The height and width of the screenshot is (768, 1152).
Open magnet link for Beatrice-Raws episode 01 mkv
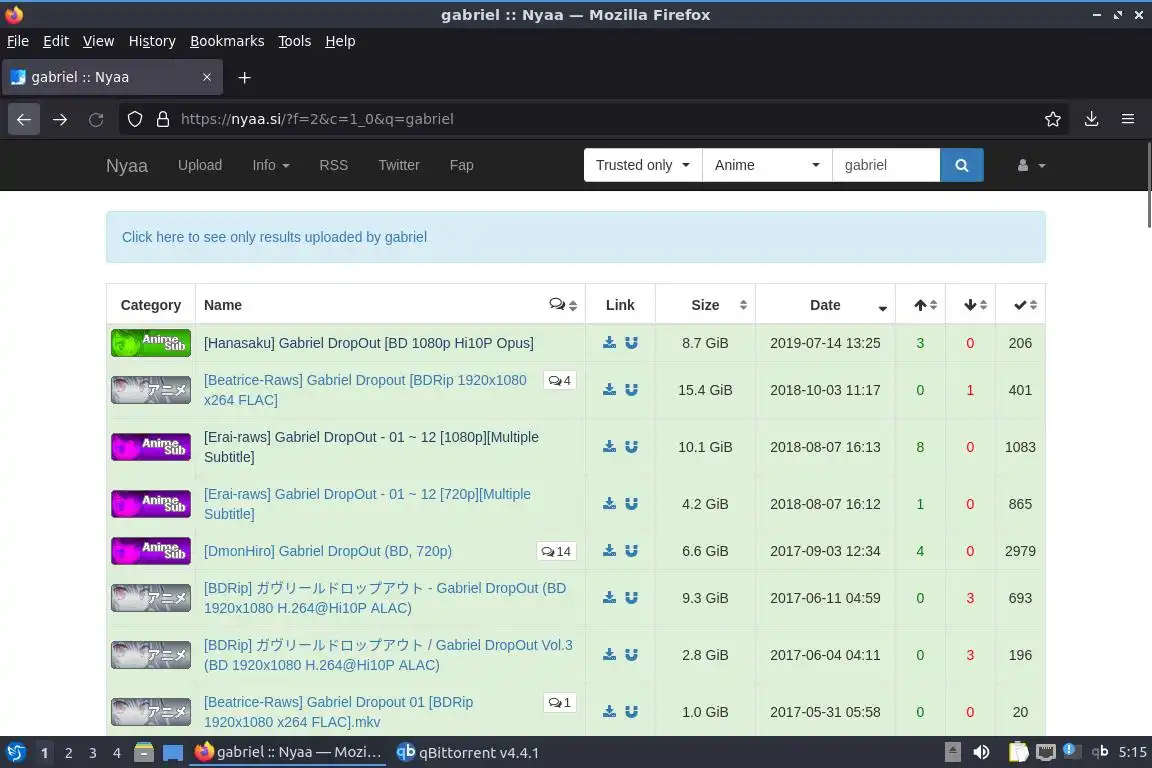pyautogui.click(x=631, y=711)
